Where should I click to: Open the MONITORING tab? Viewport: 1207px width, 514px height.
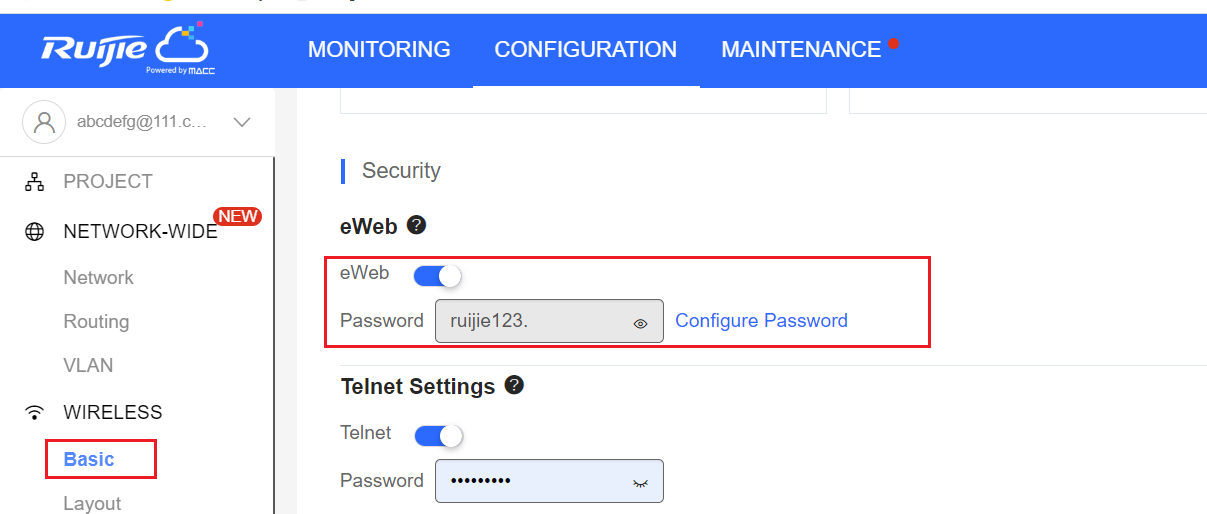pos(379,49)
